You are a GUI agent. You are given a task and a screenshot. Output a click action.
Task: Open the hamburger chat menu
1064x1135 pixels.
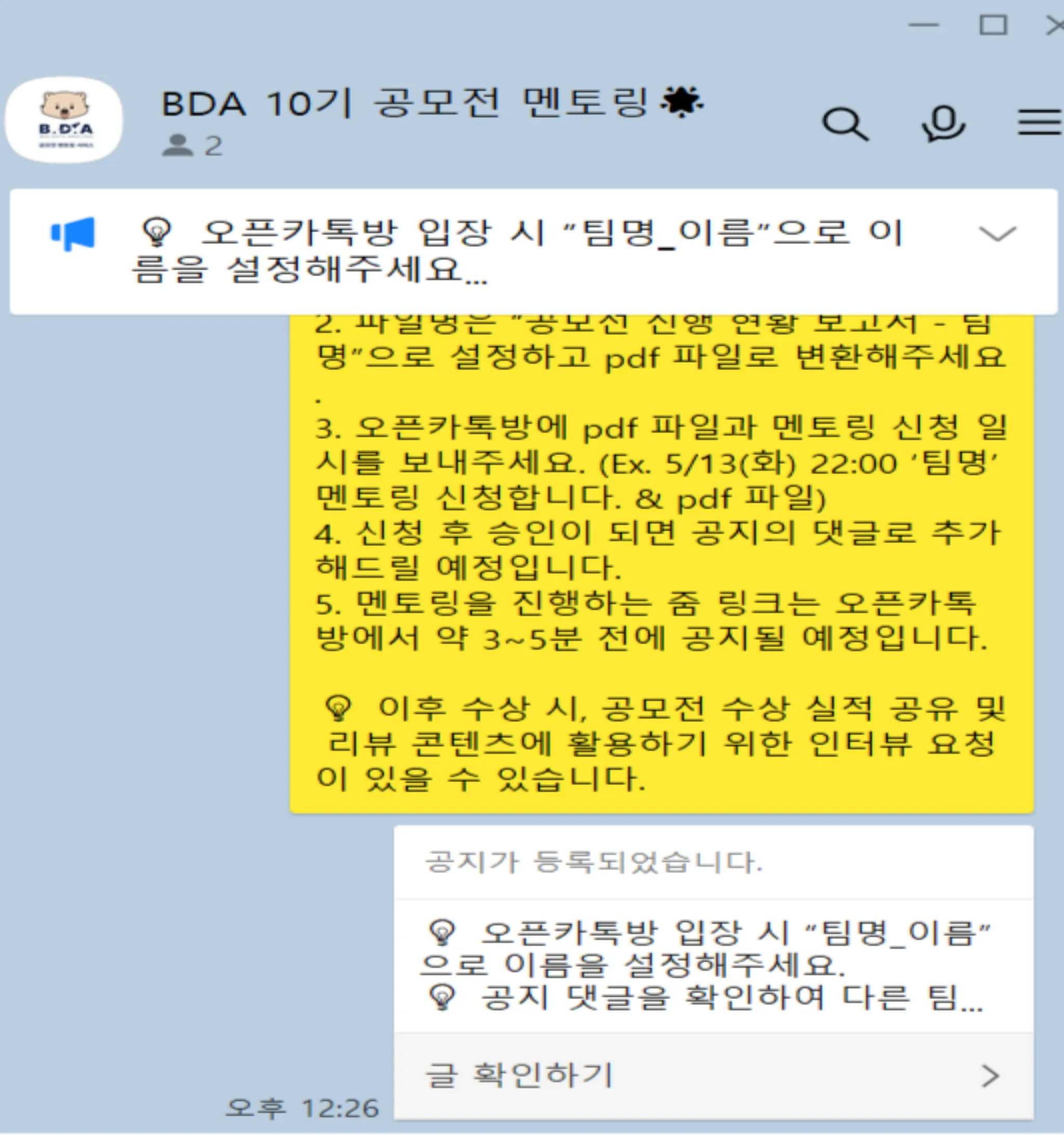(x=1040, y=122)
